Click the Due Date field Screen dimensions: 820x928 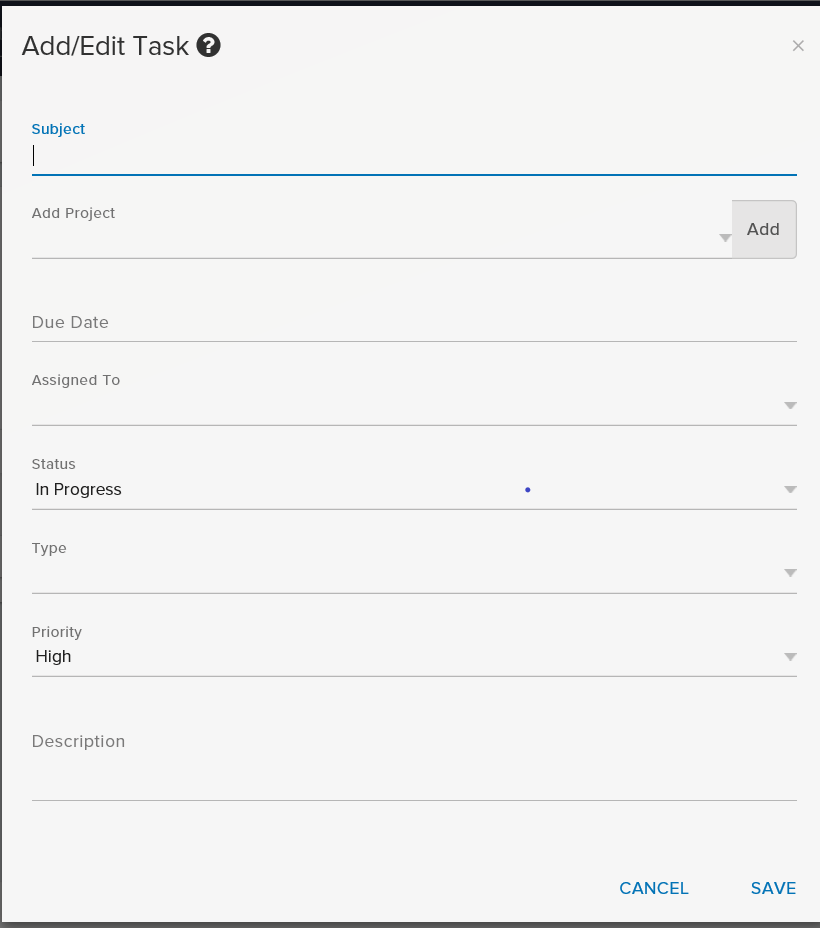point(414,323)
